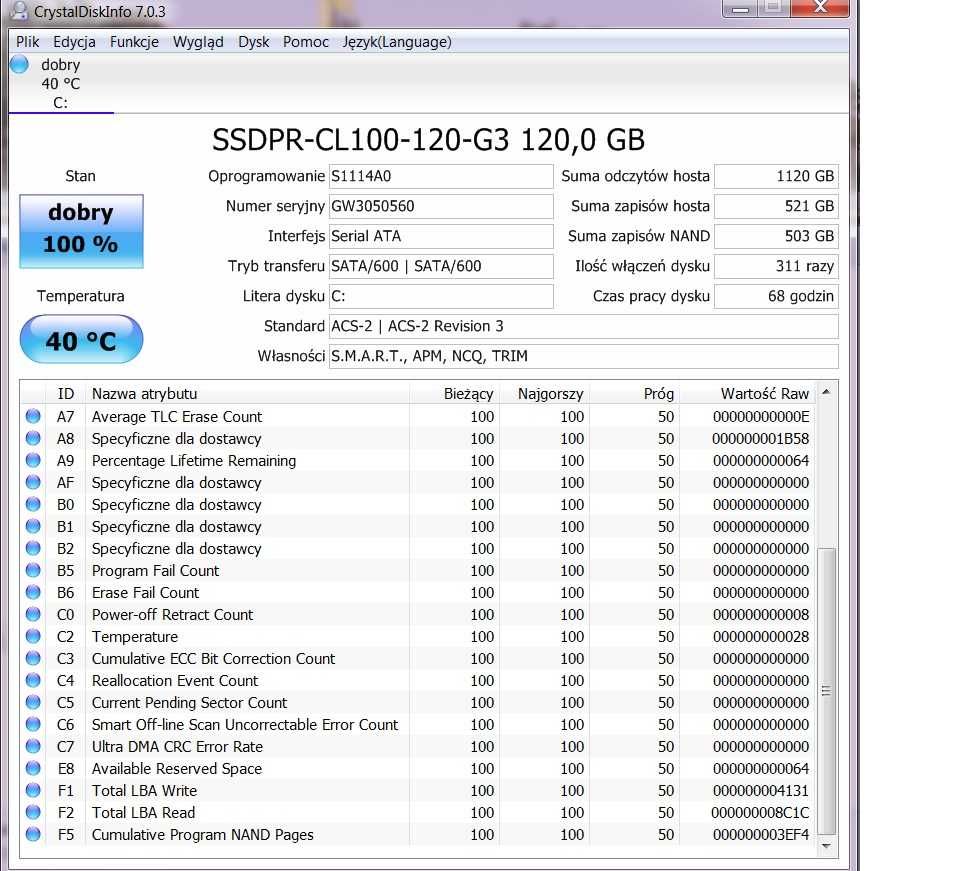960x871 pixels.
Task: Click raw value 000000003EF4 in F5 row
Action: [760, 835]
